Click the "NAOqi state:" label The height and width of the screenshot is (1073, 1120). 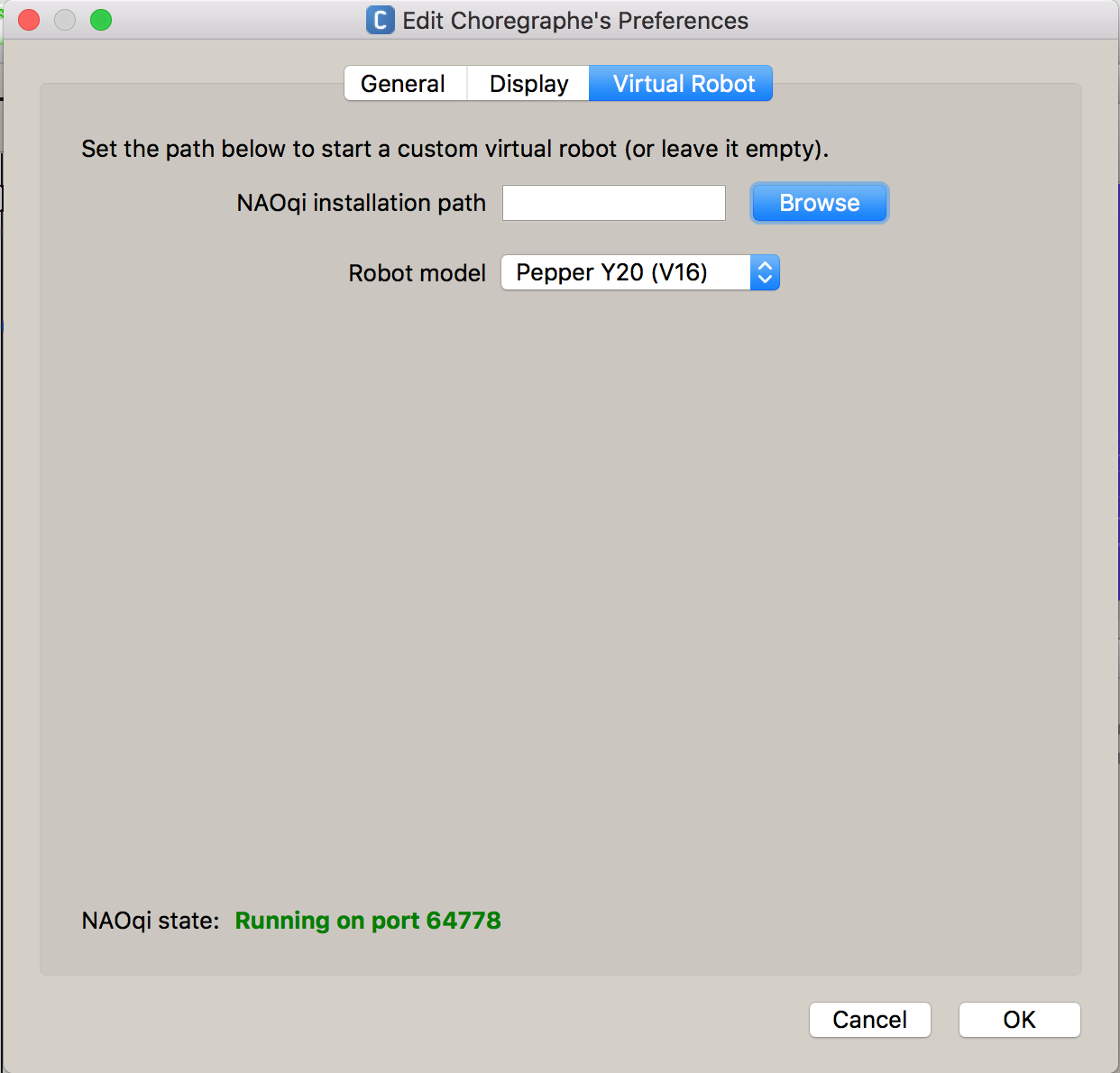click(151, 921)
